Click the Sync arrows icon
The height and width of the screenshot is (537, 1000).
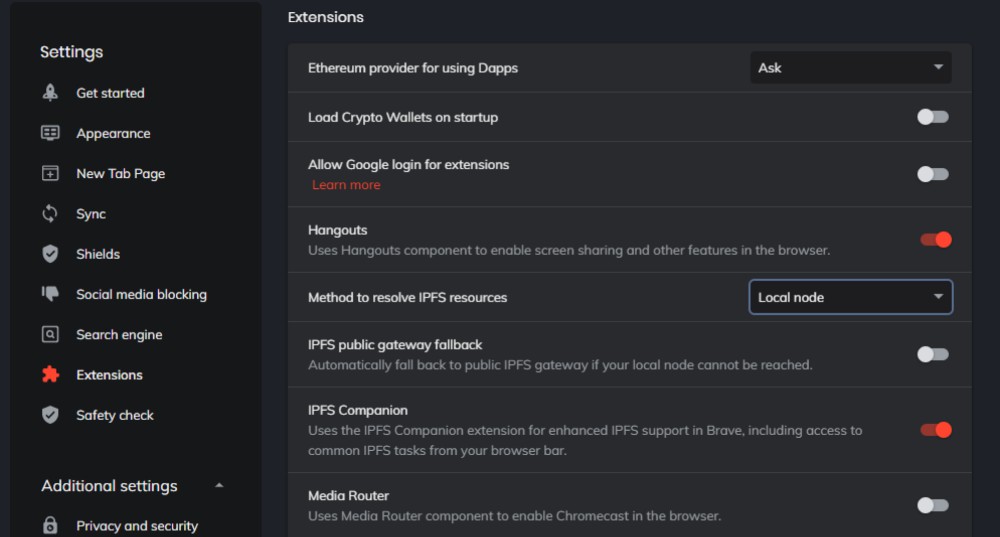pyautogui.click(x=50, y=214)
